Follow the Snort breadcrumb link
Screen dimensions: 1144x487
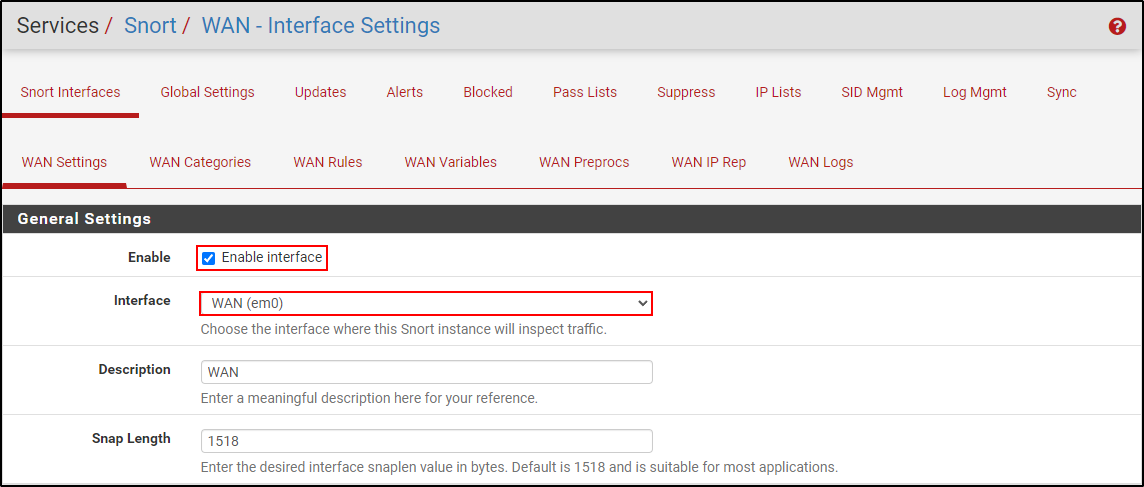pyautogui.click(x=150, y=26)
